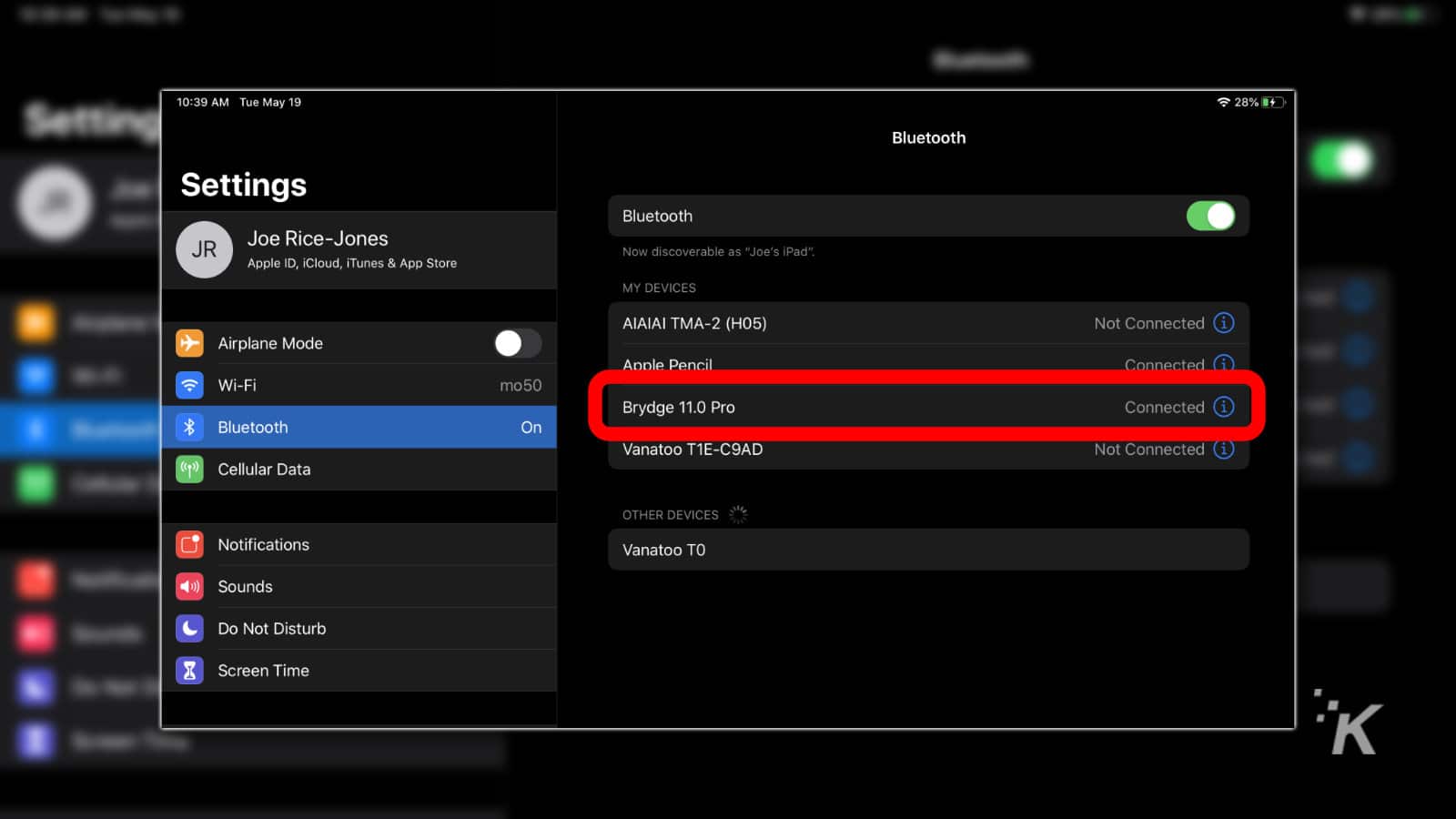This screenshot has width=1456, height=819.
Task: Tap the Cellular Data green antenna icon
Action: click(189, 469)
